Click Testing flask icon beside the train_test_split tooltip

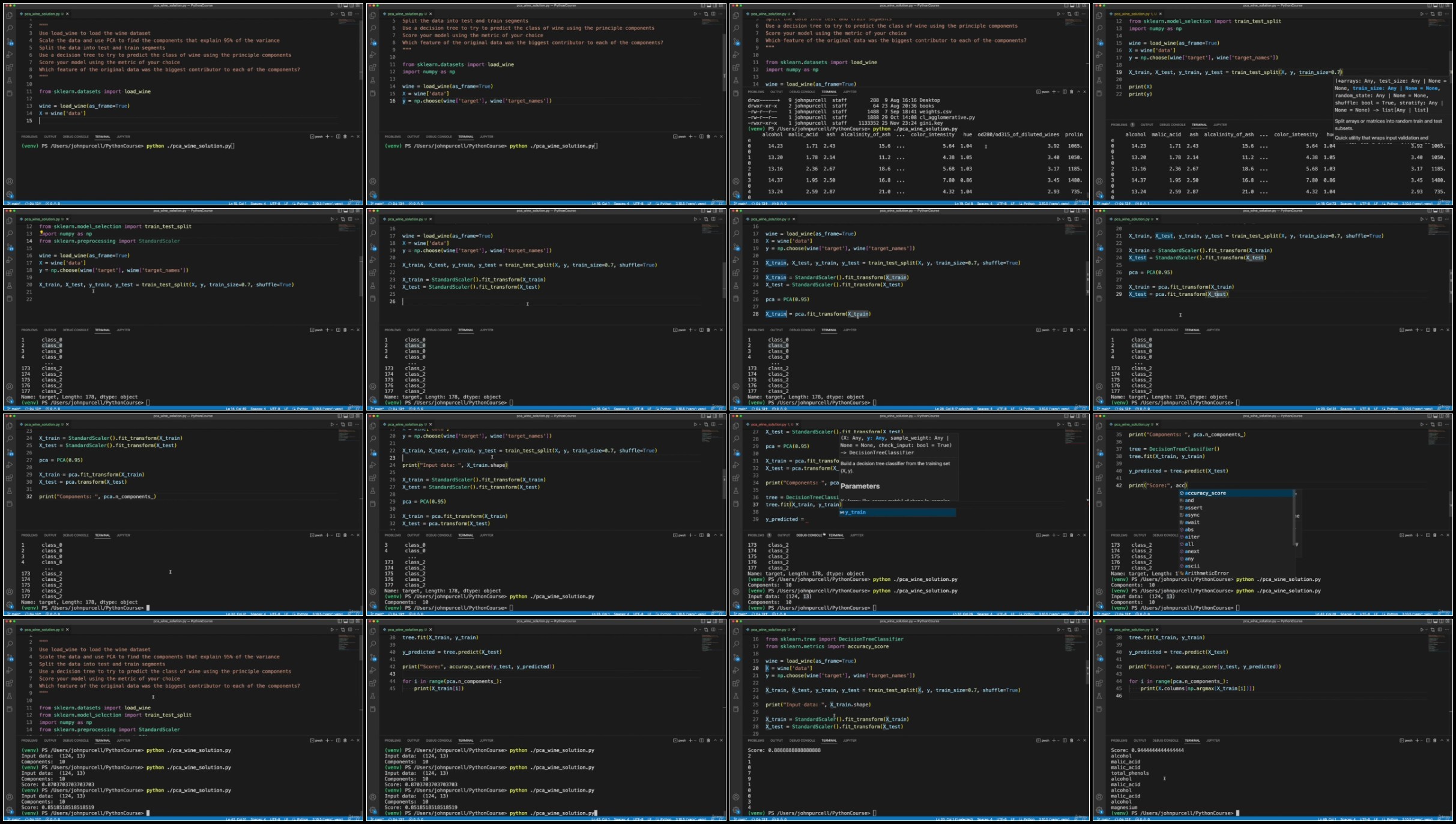[1099, 80]
